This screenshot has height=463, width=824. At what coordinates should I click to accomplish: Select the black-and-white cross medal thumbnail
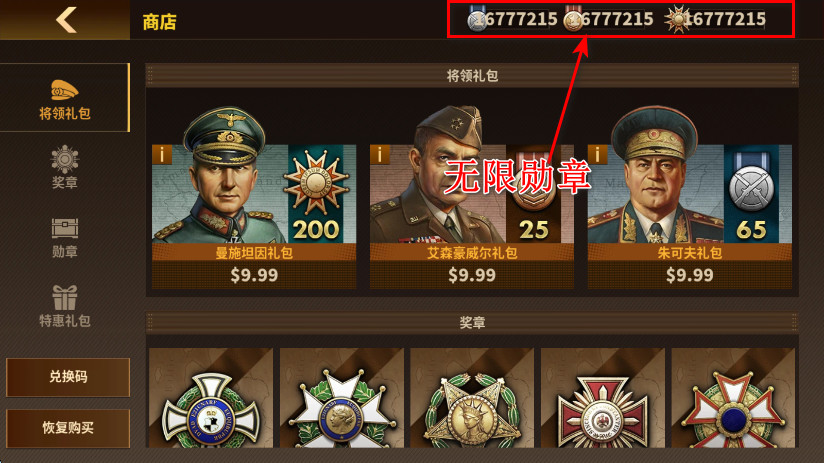[211, 398]
